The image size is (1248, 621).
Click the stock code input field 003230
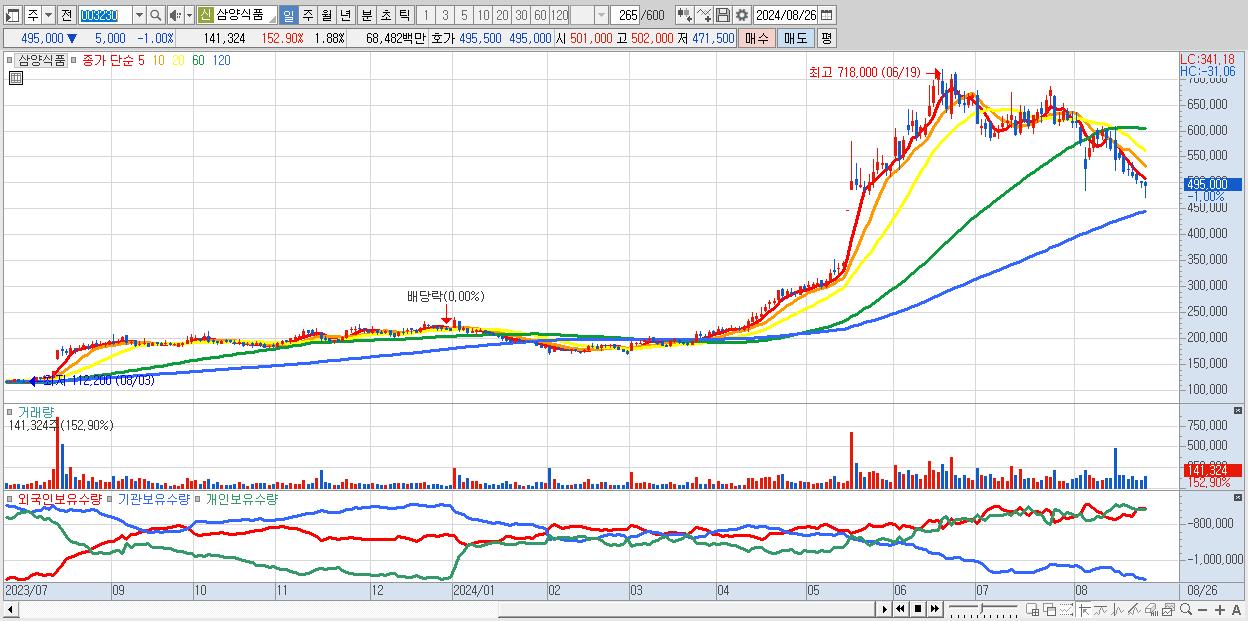104,15
